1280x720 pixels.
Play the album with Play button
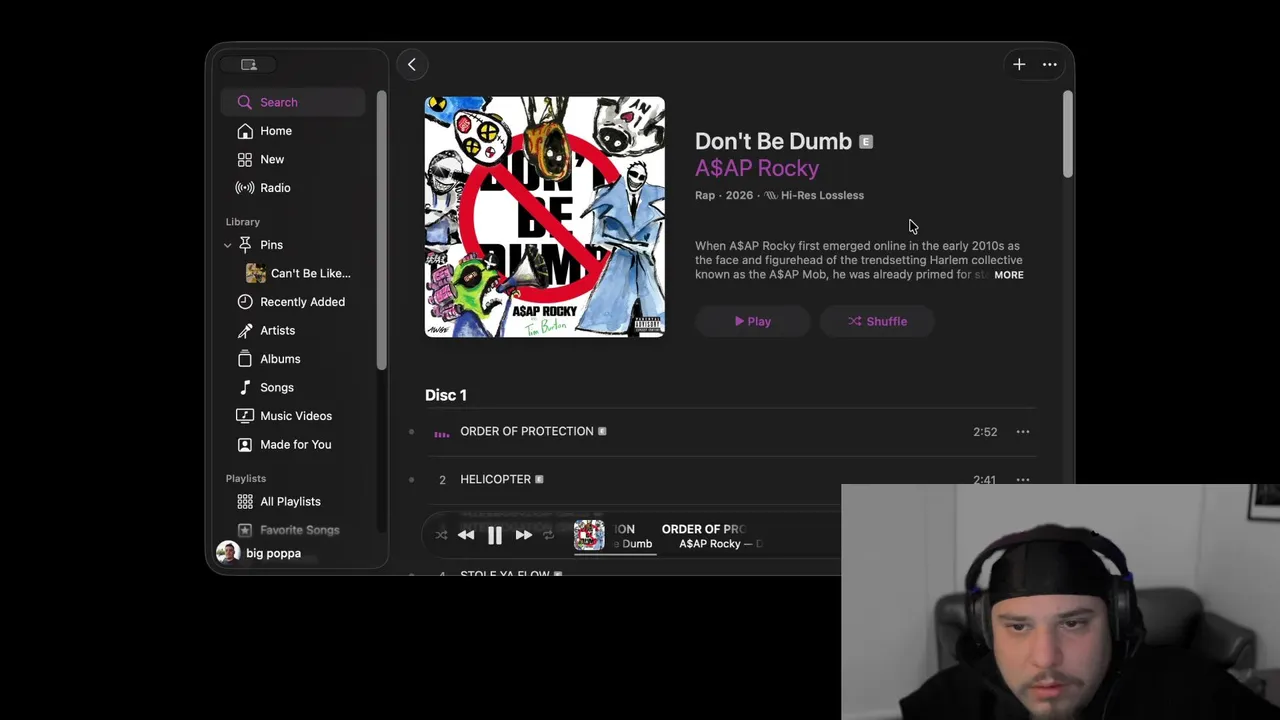coord(753,321)
